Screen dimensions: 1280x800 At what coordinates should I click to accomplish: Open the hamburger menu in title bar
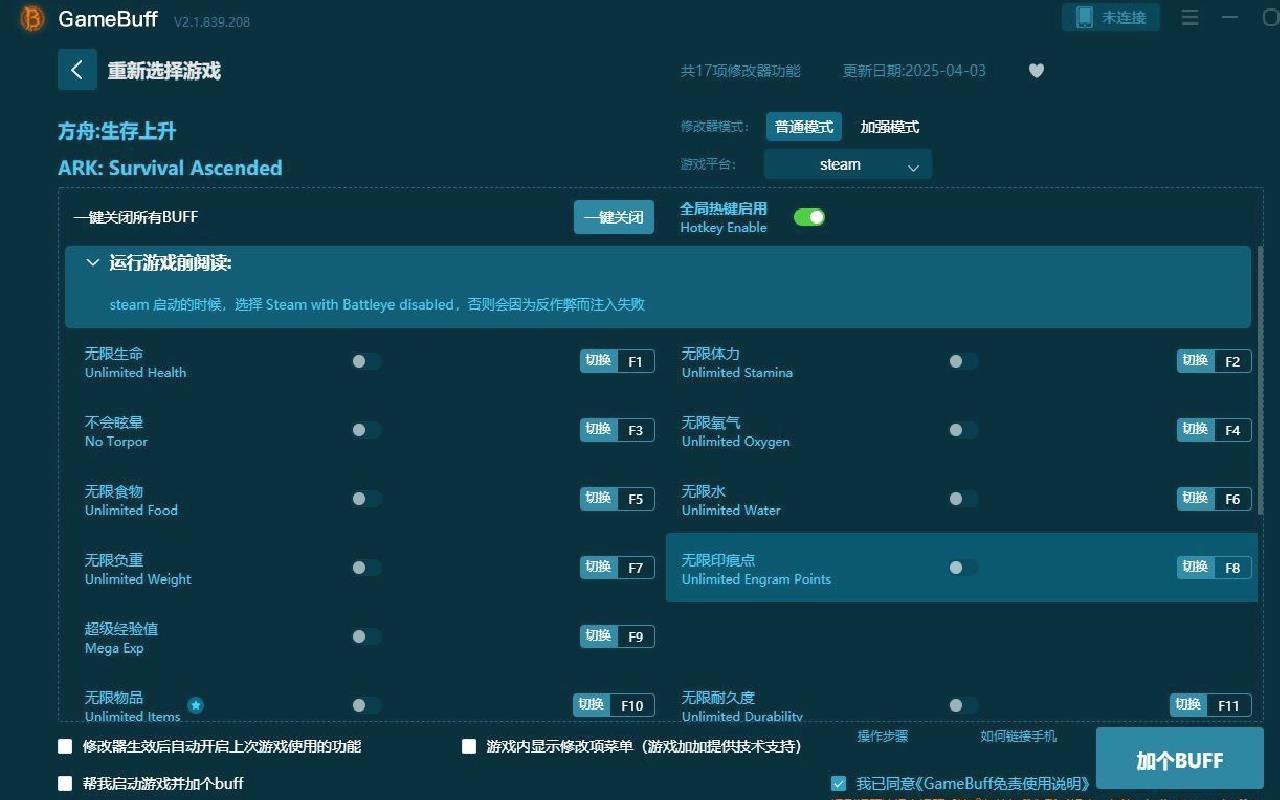point(1190,18)
